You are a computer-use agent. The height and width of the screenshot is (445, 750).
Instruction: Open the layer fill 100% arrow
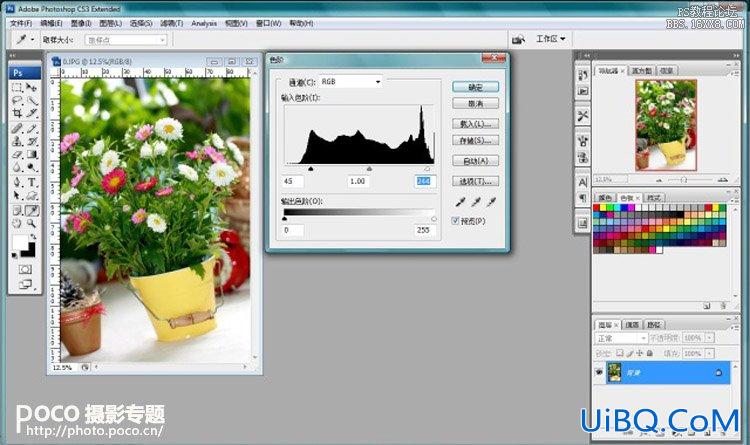click(x=710, y=353)
